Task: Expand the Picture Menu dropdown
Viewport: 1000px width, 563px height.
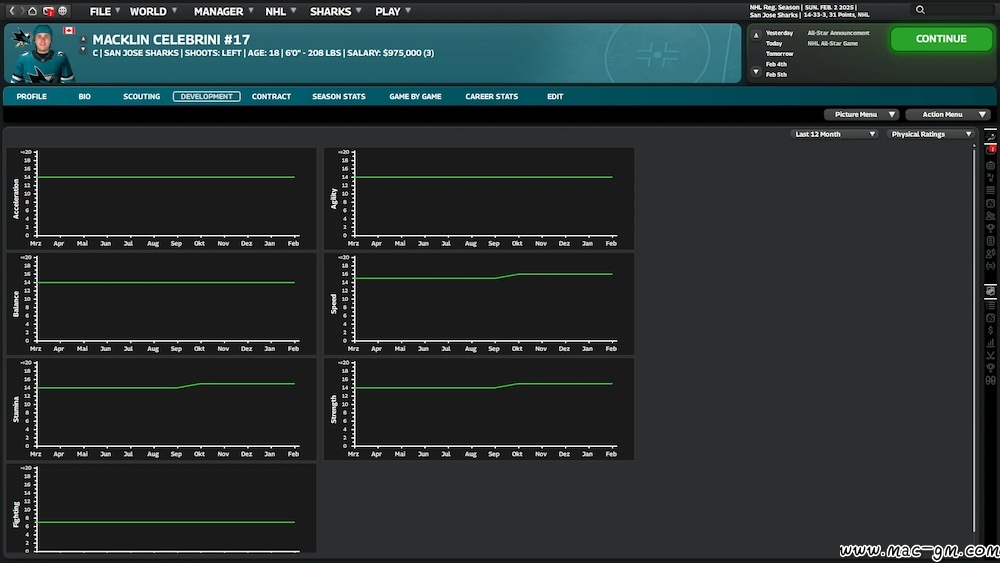Action: 862,114
